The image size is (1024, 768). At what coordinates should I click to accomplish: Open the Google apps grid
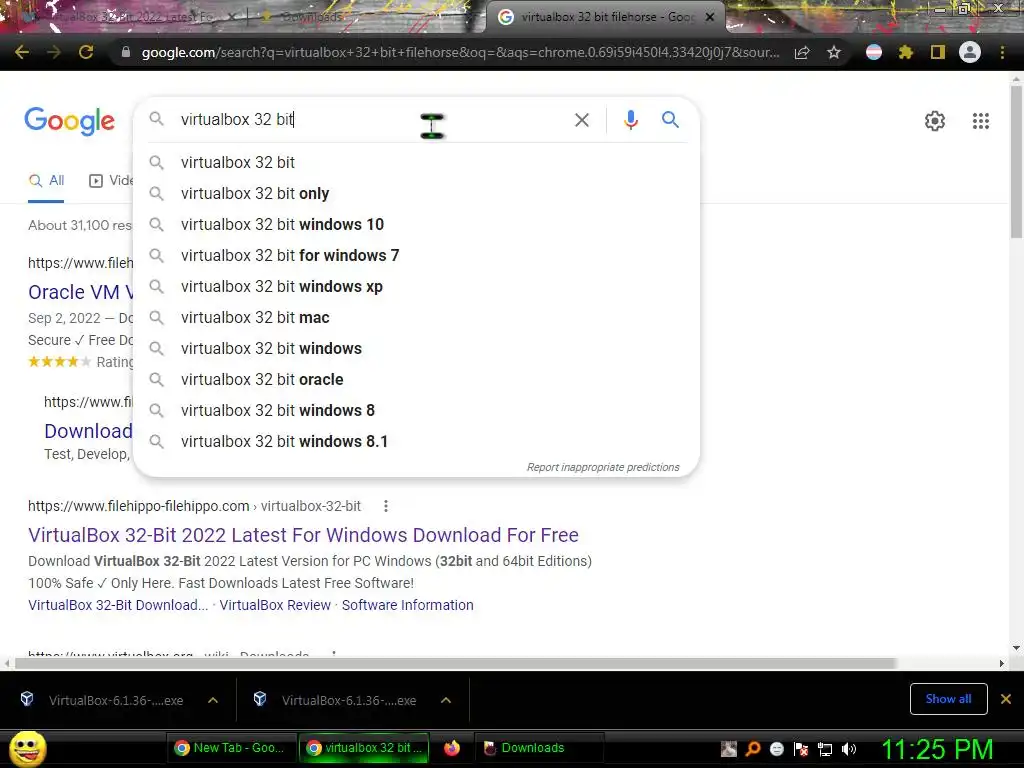tap(980, 121)
